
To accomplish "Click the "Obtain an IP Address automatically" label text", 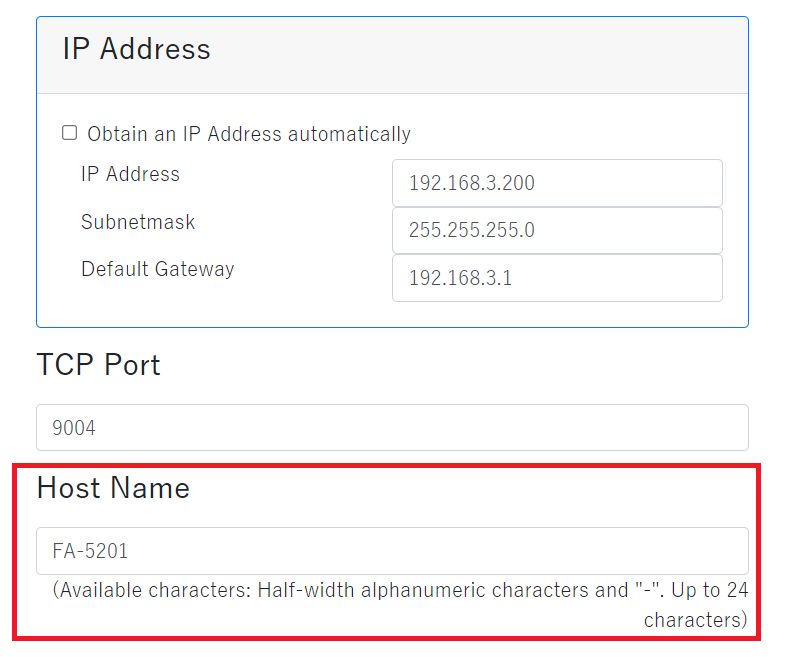I will tap(248, 134).
